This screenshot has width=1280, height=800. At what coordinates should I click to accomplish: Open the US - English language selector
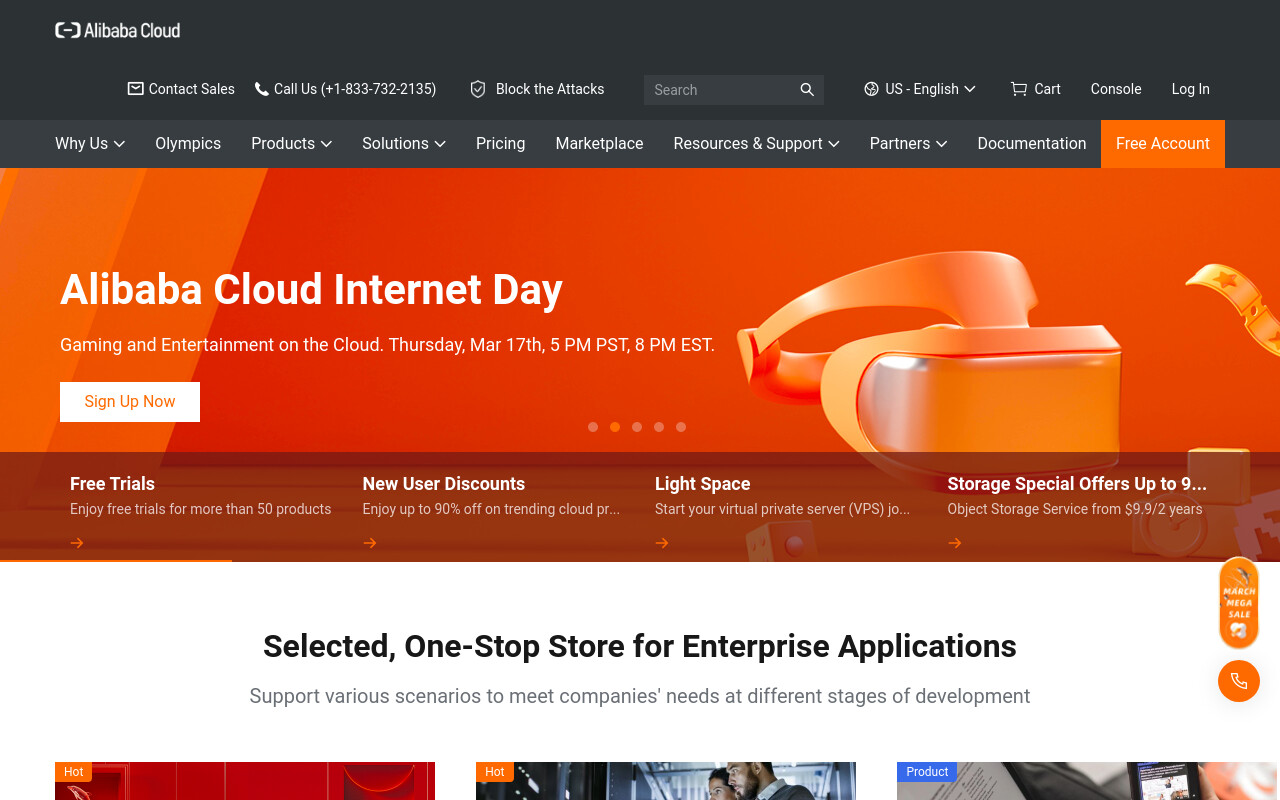pos(920,89)
